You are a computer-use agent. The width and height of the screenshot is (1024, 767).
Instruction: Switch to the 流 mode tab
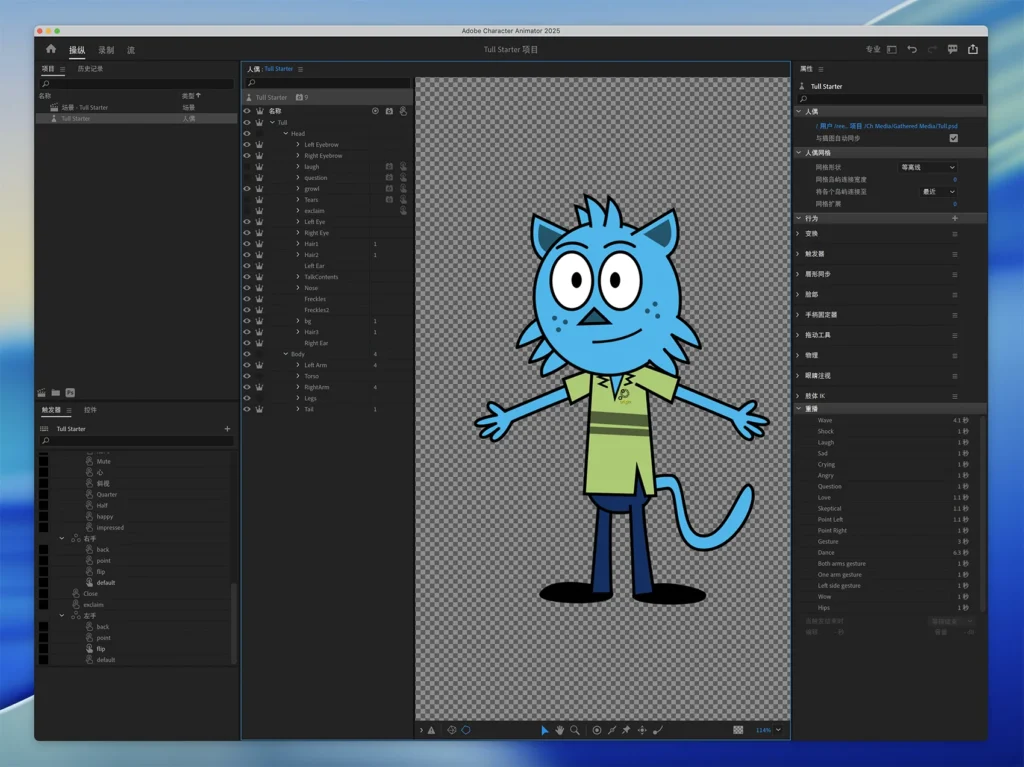click(x=131, y=50)
